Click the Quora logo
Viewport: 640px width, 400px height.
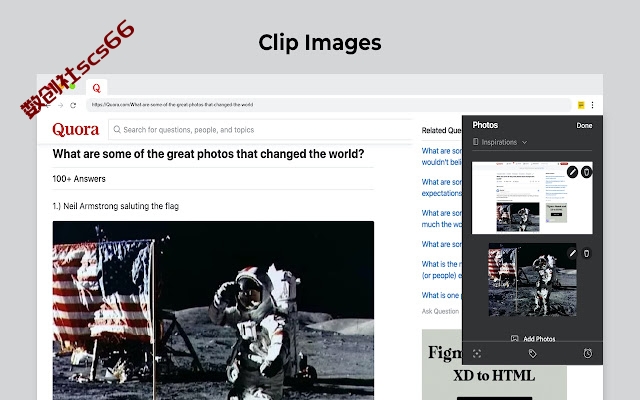tap(76, 129)
